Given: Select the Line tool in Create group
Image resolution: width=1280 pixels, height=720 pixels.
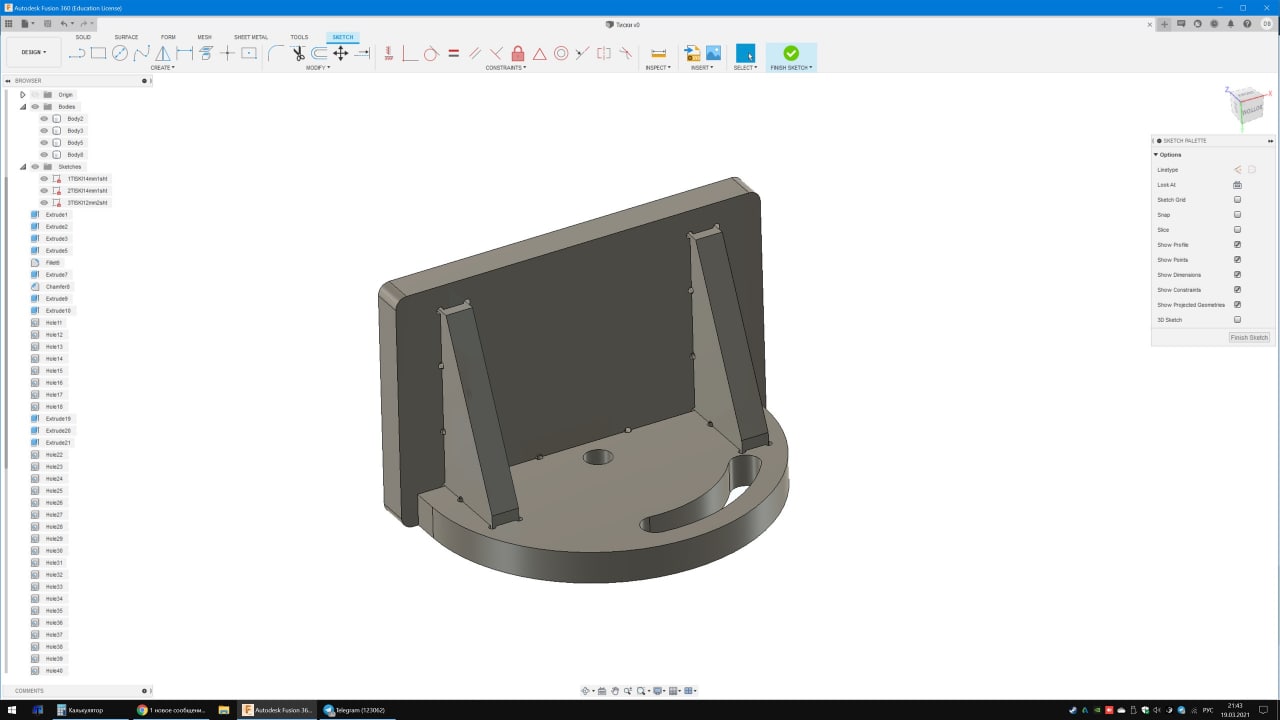Looking at the screenshot, I should 77,53.
